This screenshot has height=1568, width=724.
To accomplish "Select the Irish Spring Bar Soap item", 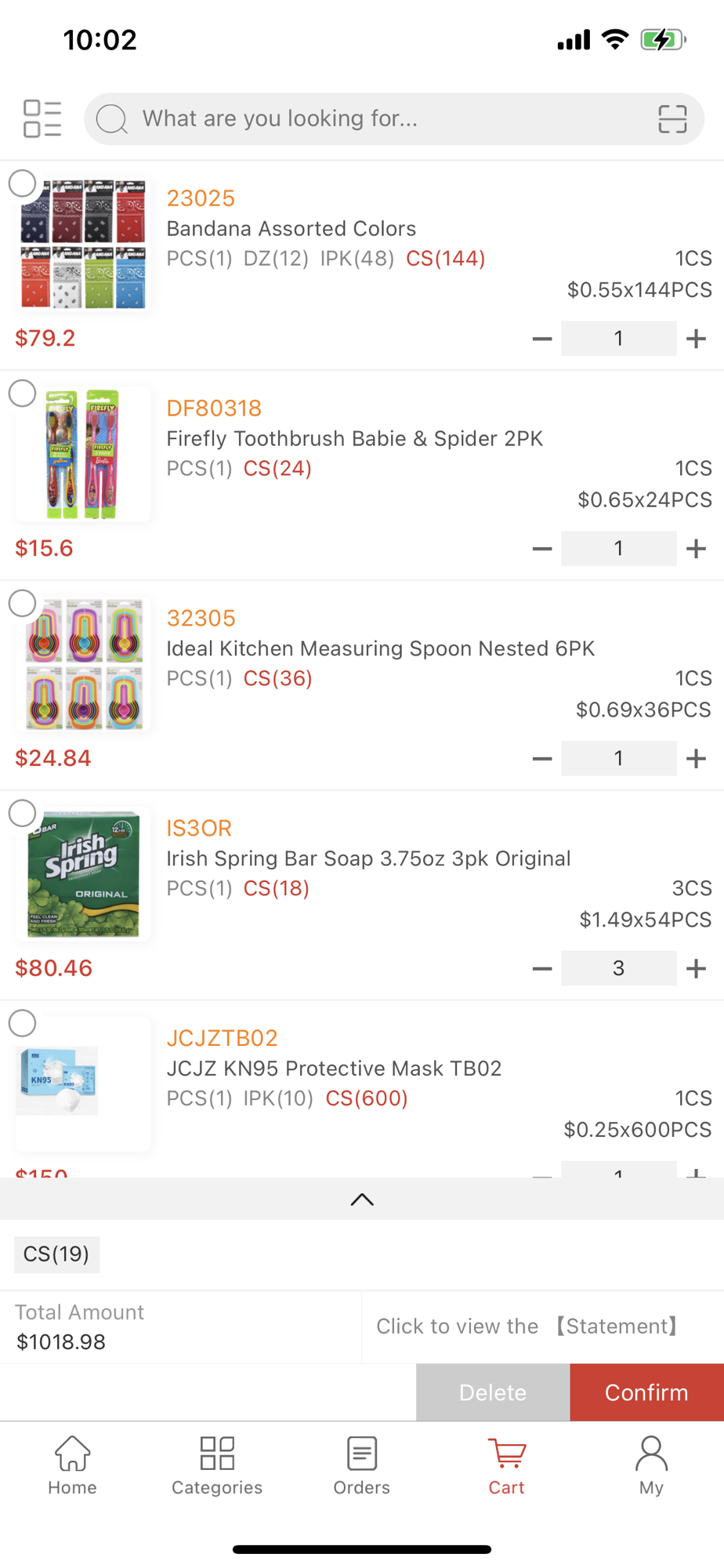I will [23, 814].
